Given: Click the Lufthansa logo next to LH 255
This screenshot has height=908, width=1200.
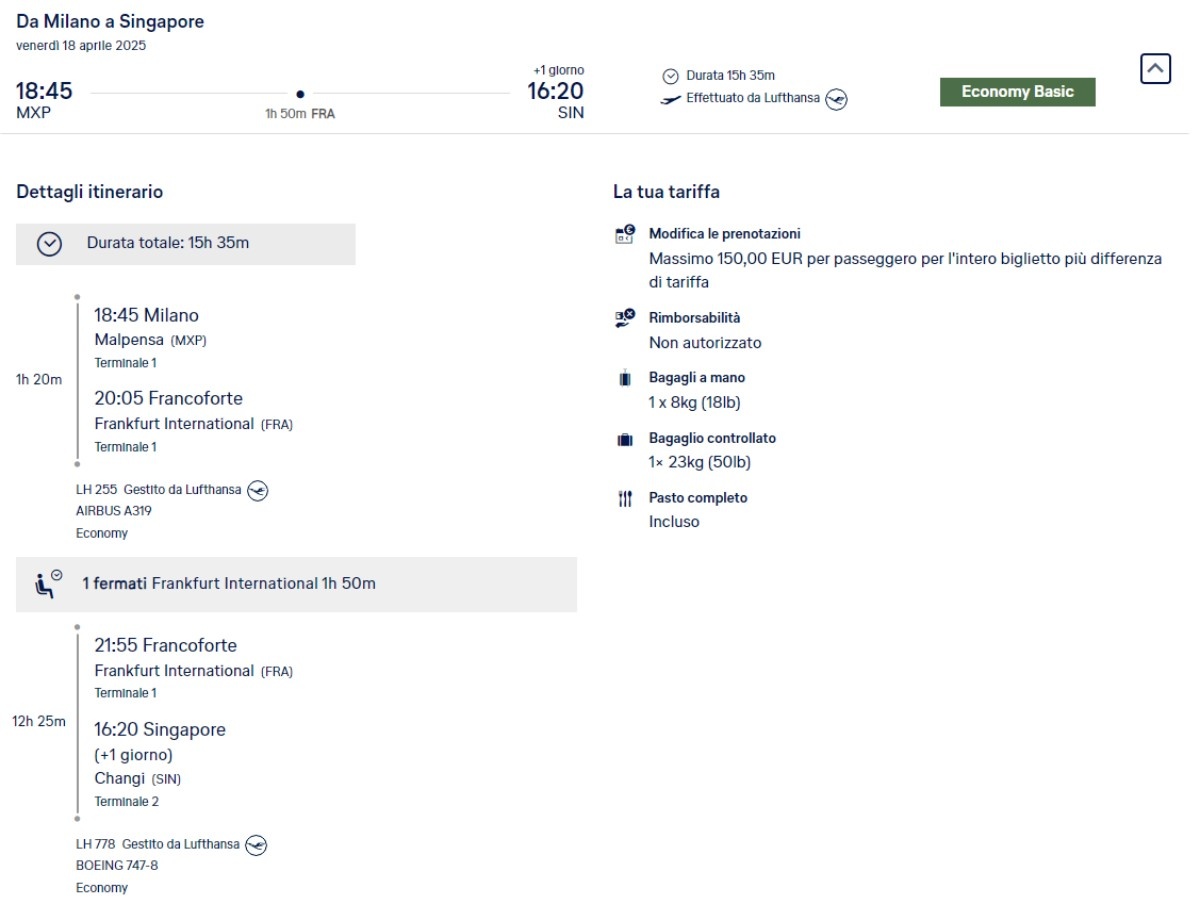Looking at the screenshot, I should pyautogui.click(x=257, y=490).
